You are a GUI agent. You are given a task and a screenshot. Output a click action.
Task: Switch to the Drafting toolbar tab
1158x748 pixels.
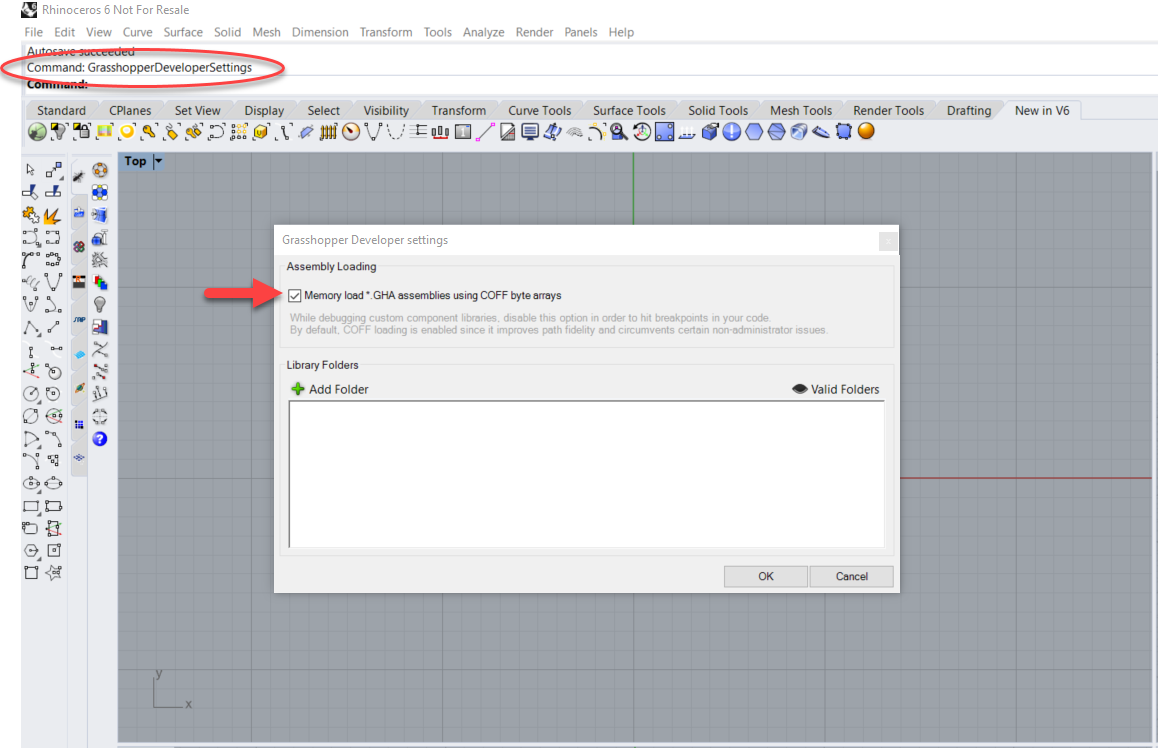click(969, 111)
